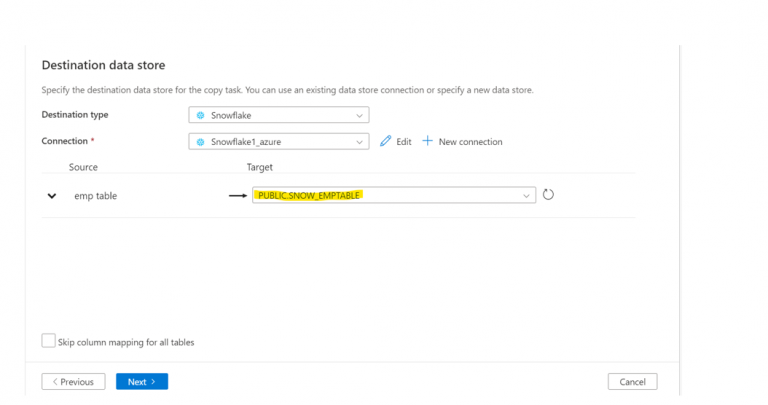This screenshot has height=405, width=768.
Task: Open the PUBLIC.SNOW_EMPTABLE dropdown arrow
Action: point(526,196)
